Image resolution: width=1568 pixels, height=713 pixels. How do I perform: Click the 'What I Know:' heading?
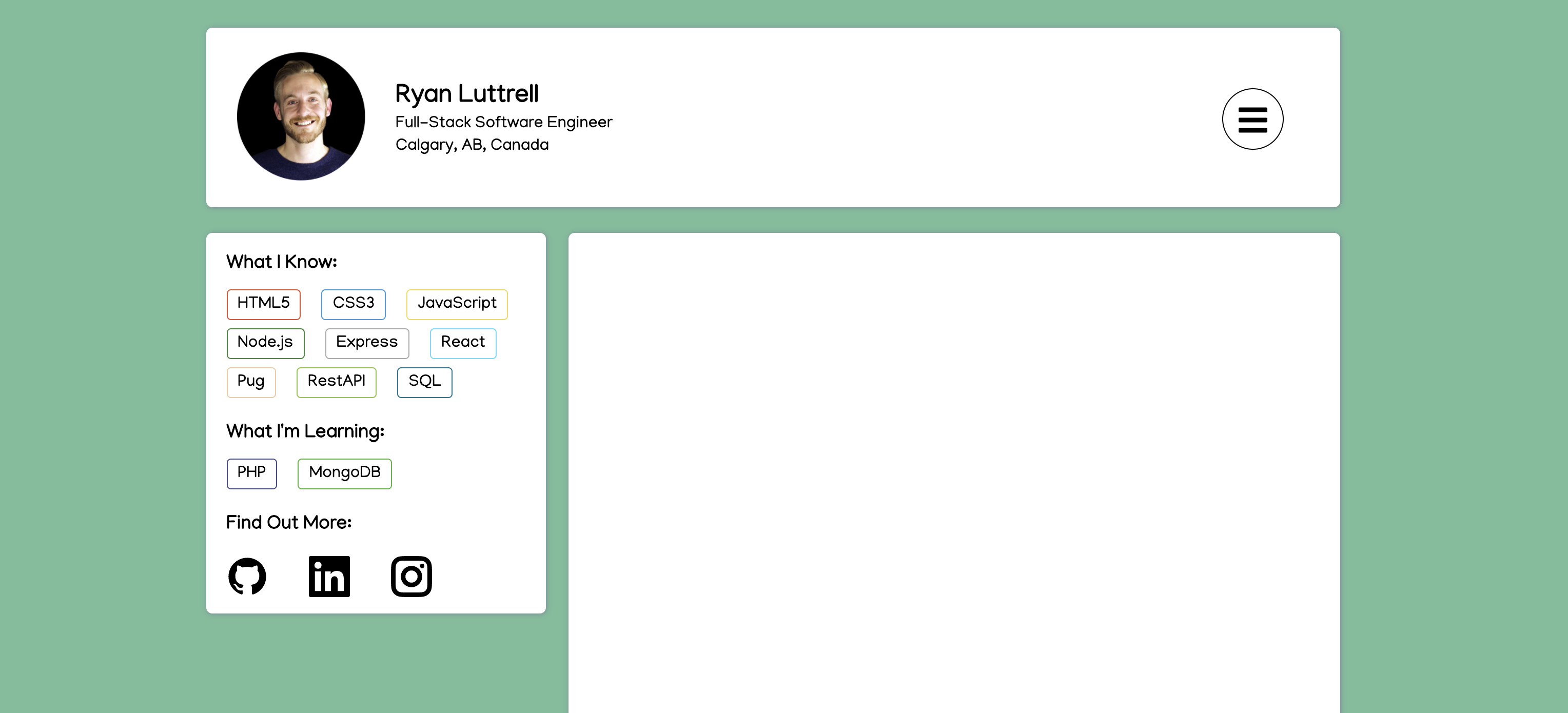(281, 262)
